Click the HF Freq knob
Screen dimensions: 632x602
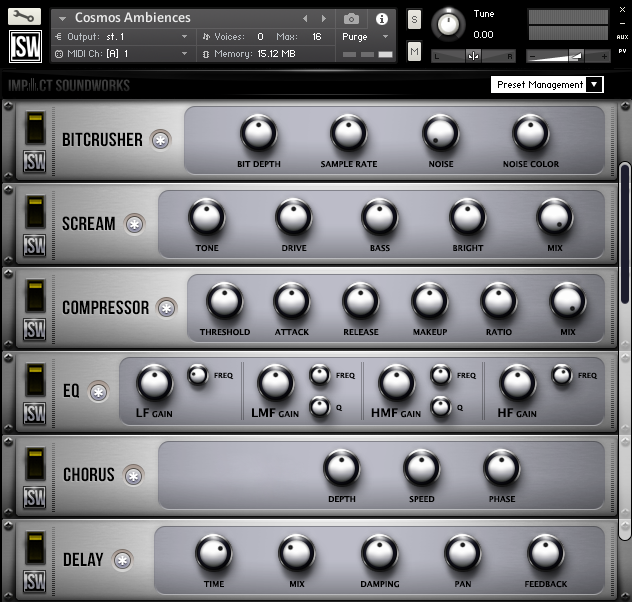click(561, 375)
